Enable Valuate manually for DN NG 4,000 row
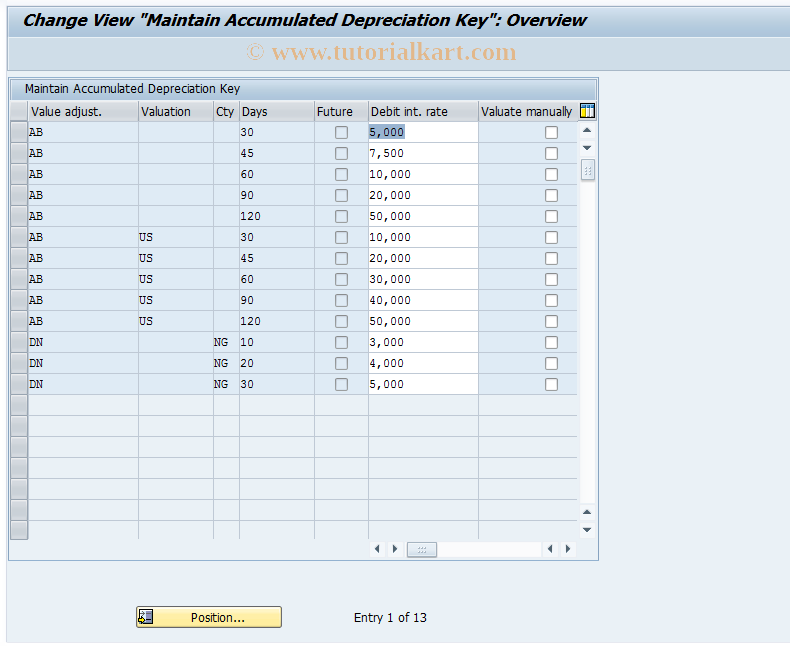The height and width of the screenshot is (646, 790). [551, 364]
